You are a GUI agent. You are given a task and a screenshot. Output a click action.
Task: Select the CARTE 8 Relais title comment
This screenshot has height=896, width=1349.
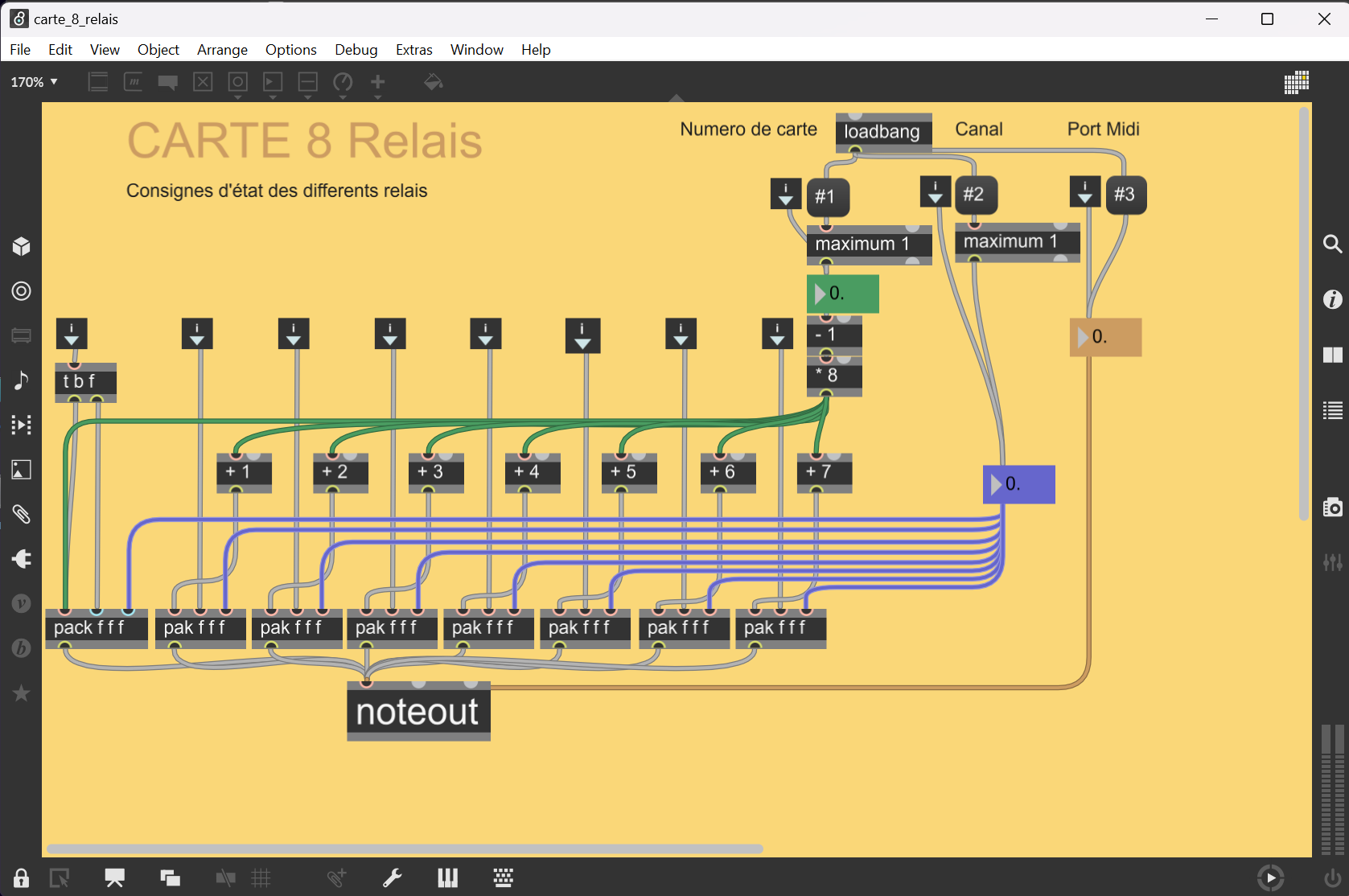(x=305, y=141)
